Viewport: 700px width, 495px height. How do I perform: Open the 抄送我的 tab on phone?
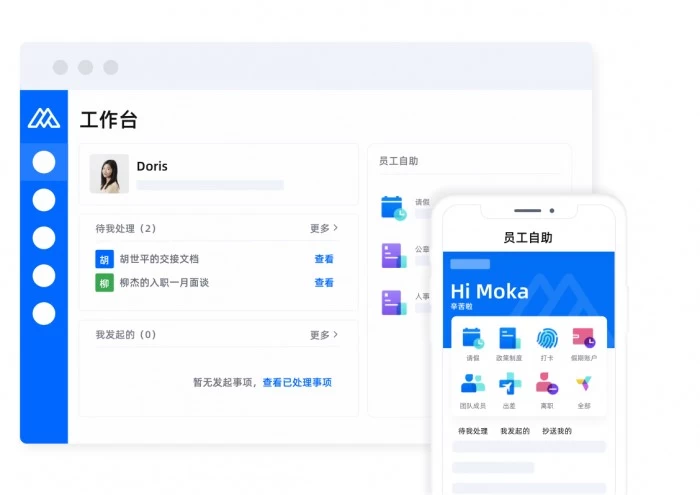(x=557, y=431)
